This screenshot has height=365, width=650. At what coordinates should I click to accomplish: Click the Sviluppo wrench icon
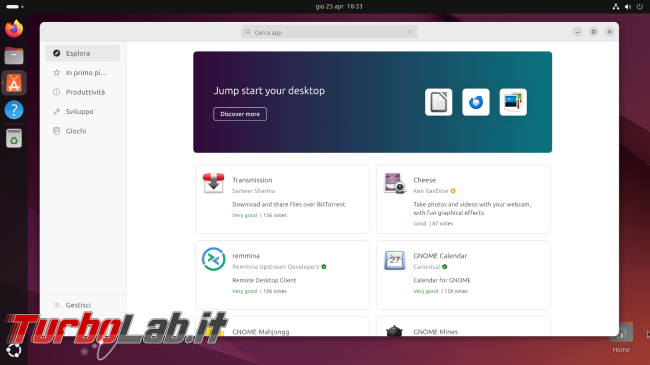coord(57,111)
